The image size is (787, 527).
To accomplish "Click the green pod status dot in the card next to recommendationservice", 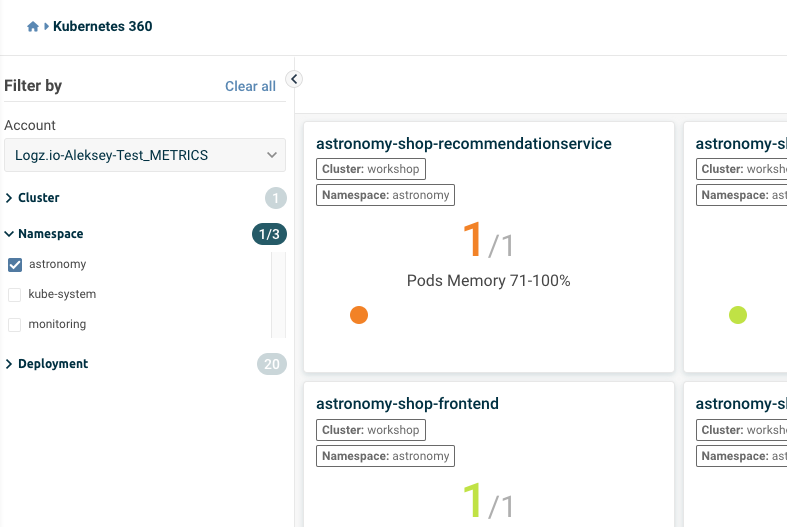I will (x=738, y=315).
